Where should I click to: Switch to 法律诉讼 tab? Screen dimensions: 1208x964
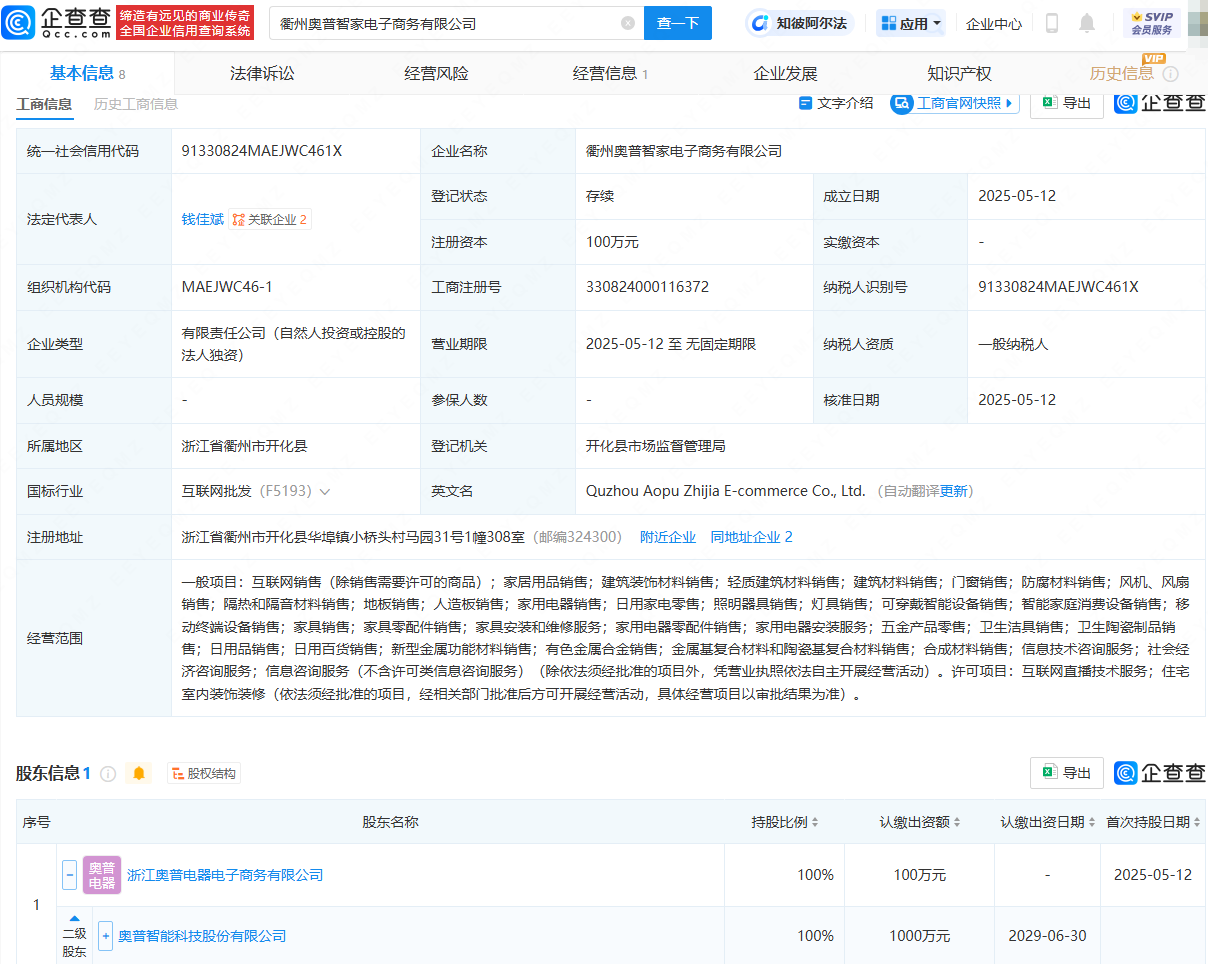[262, 74]
